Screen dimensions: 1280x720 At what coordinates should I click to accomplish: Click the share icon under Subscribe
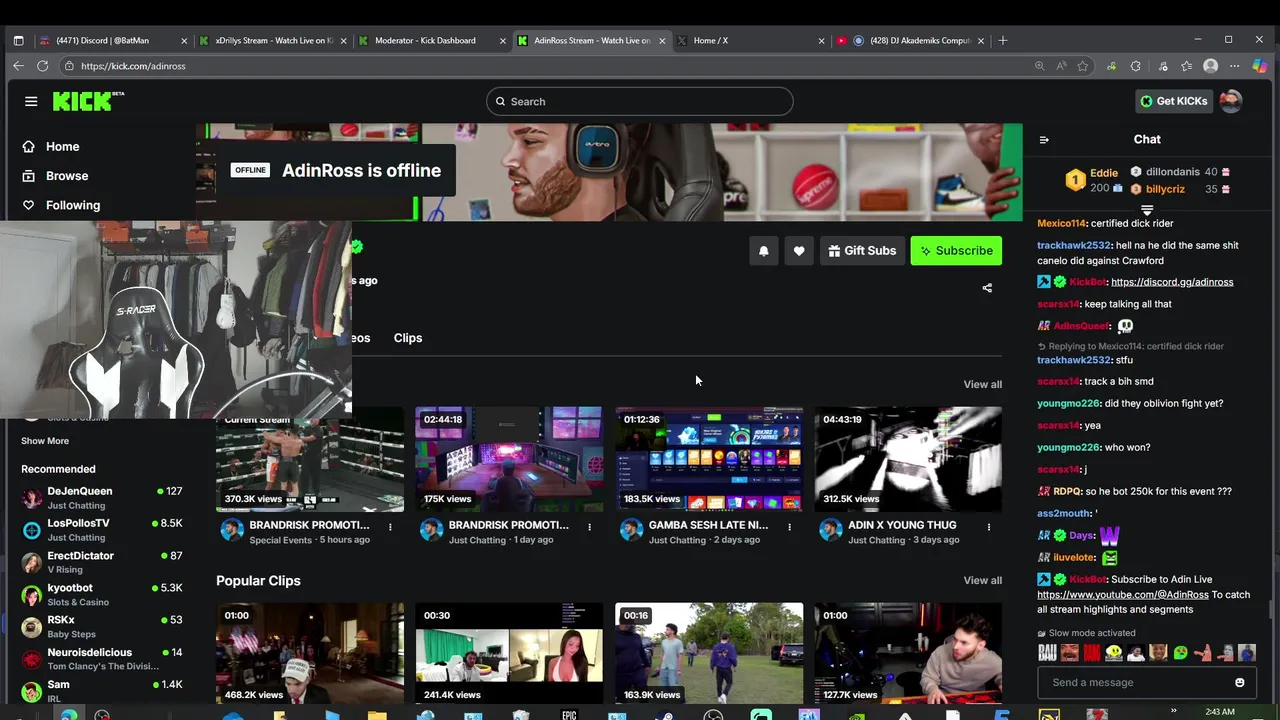coord(987,288)
